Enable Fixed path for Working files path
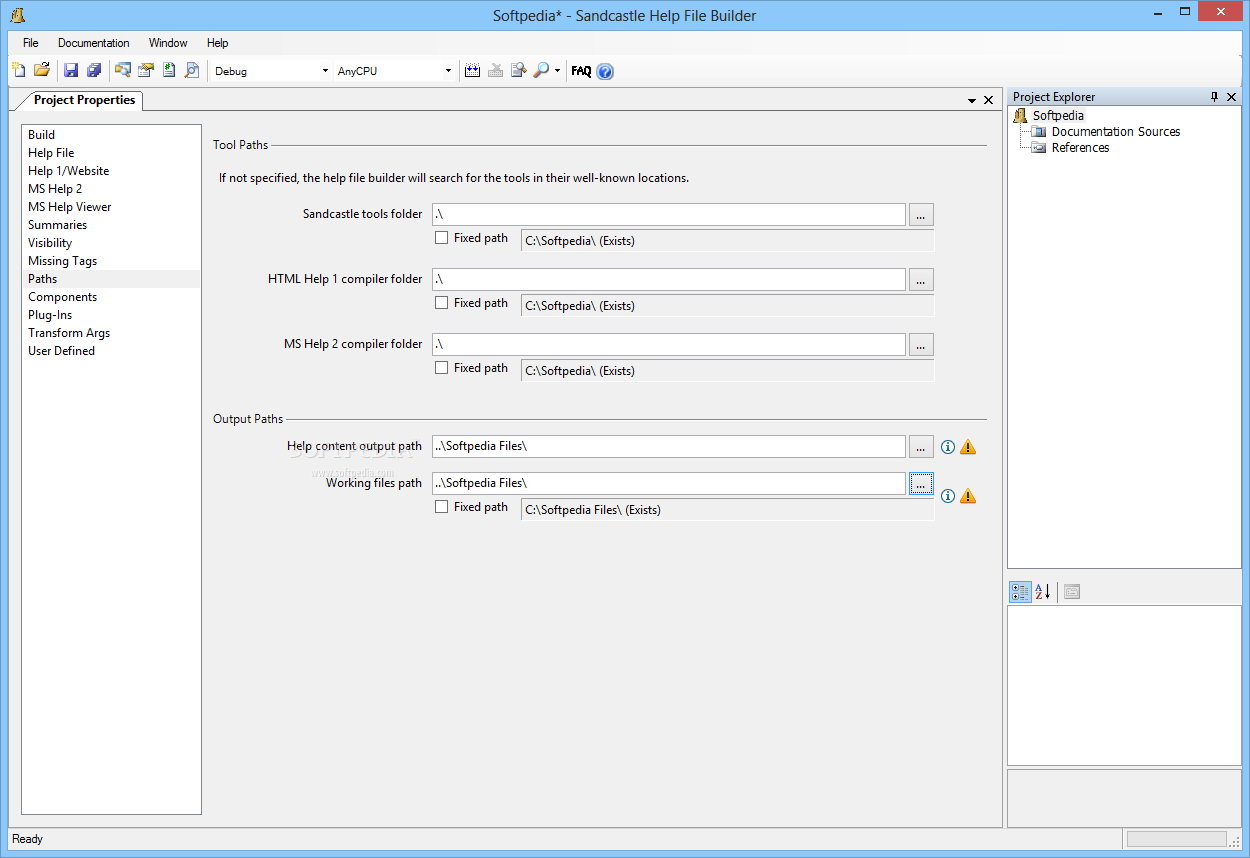 [442, 507]
